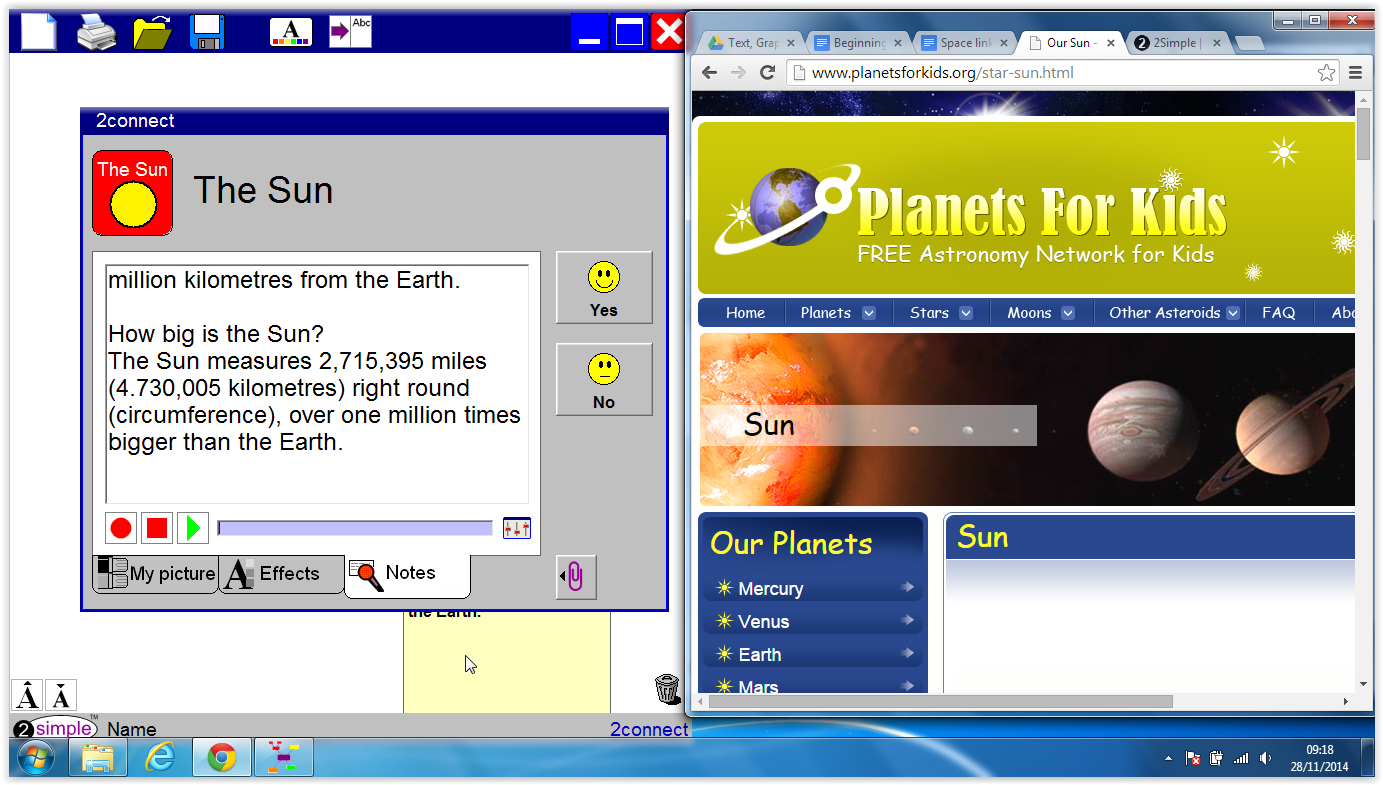The height and width of the screenshot is (785, 1383).
Task: Start recording with the red circle button
Action: coord(121,528)
